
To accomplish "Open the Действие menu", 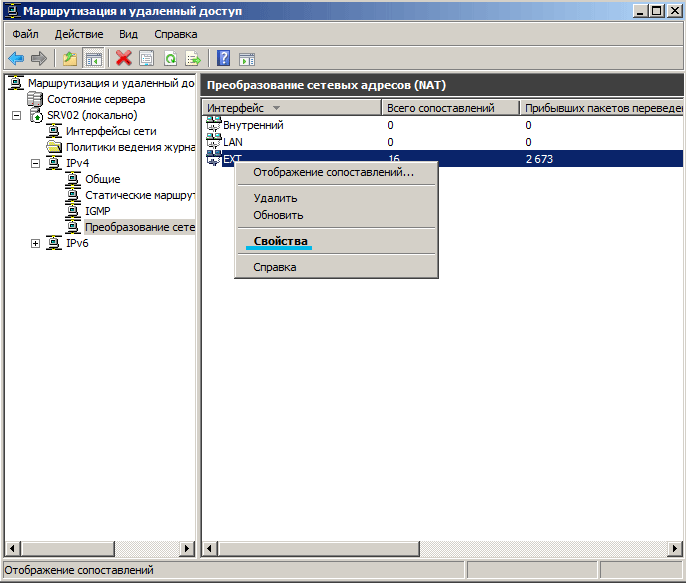I will click(x=79, y=34).
